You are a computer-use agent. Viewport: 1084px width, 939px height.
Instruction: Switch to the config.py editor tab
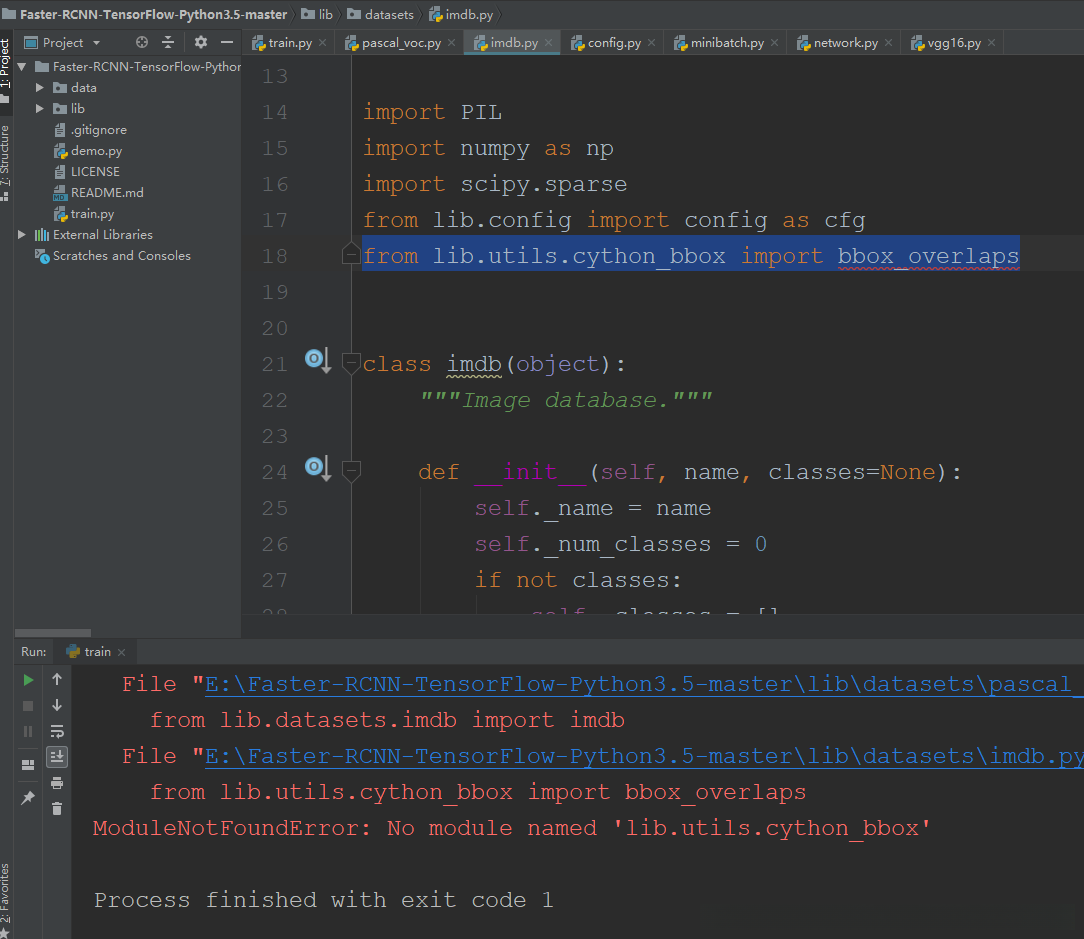click(x=613, y=43)
